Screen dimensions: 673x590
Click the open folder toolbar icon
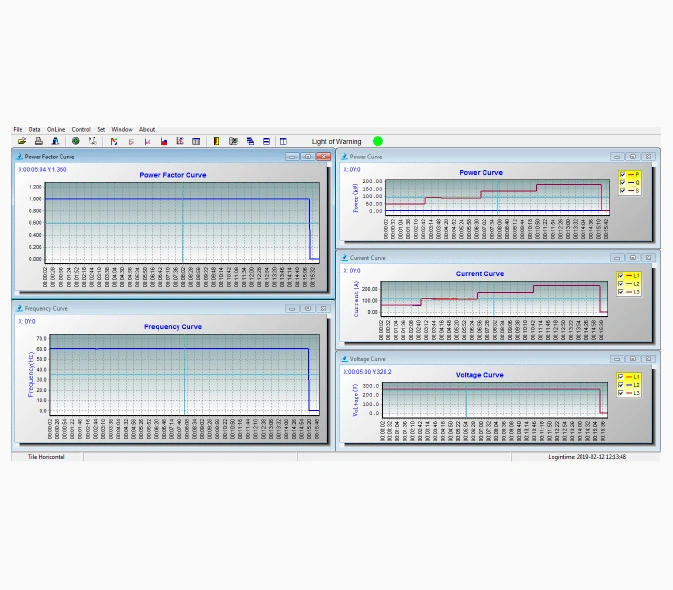[21, 141]
